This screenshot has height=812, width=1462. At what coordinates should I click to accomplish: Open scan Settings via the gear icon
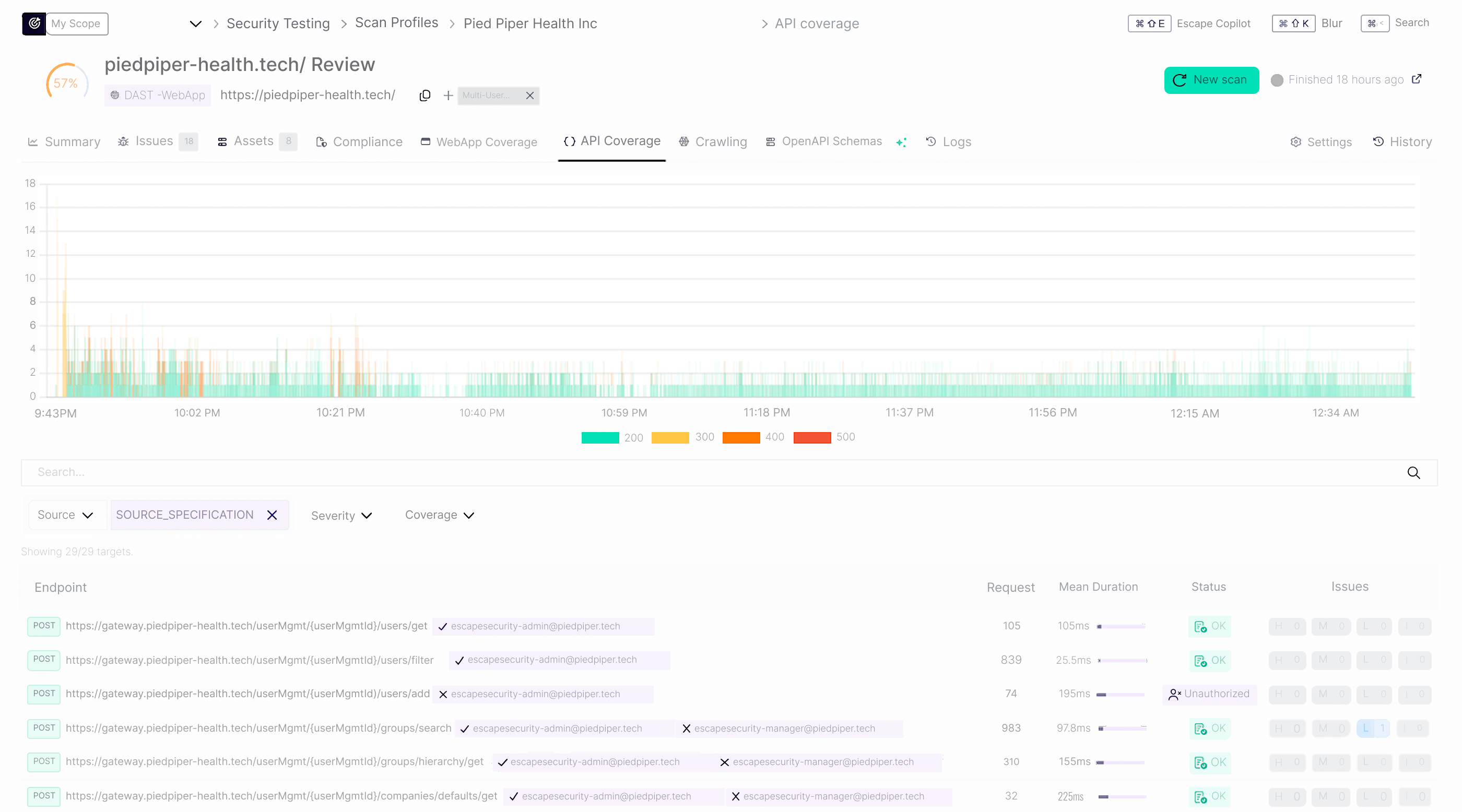click(1296, 142)
